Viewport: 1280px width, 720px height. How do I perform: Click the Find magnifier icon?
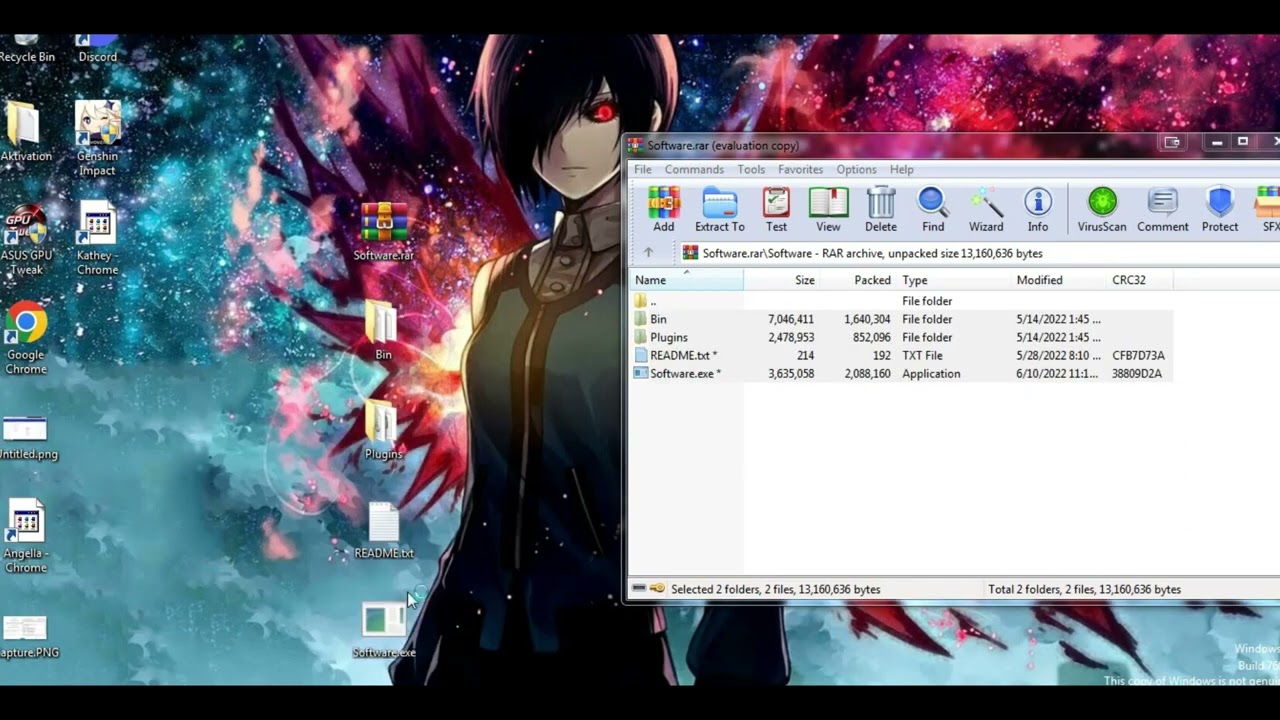coord(933,210)
